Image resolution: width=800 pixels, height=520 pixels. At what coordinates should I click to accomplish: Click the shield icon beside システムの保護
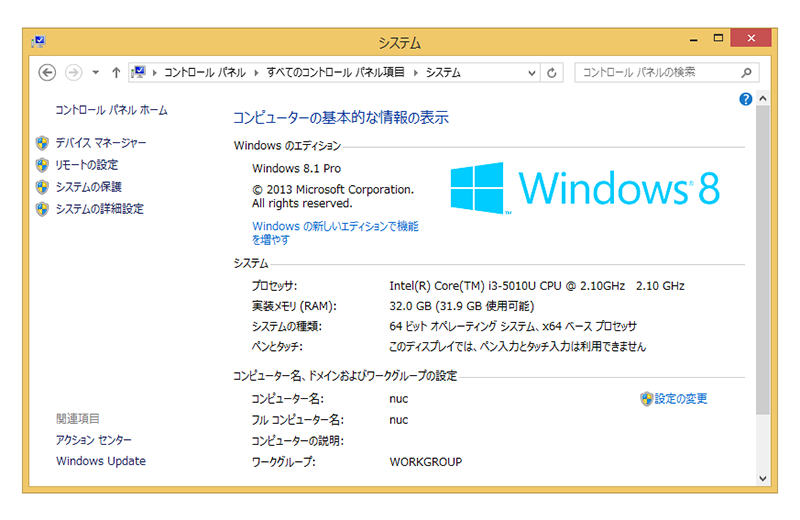42,187
